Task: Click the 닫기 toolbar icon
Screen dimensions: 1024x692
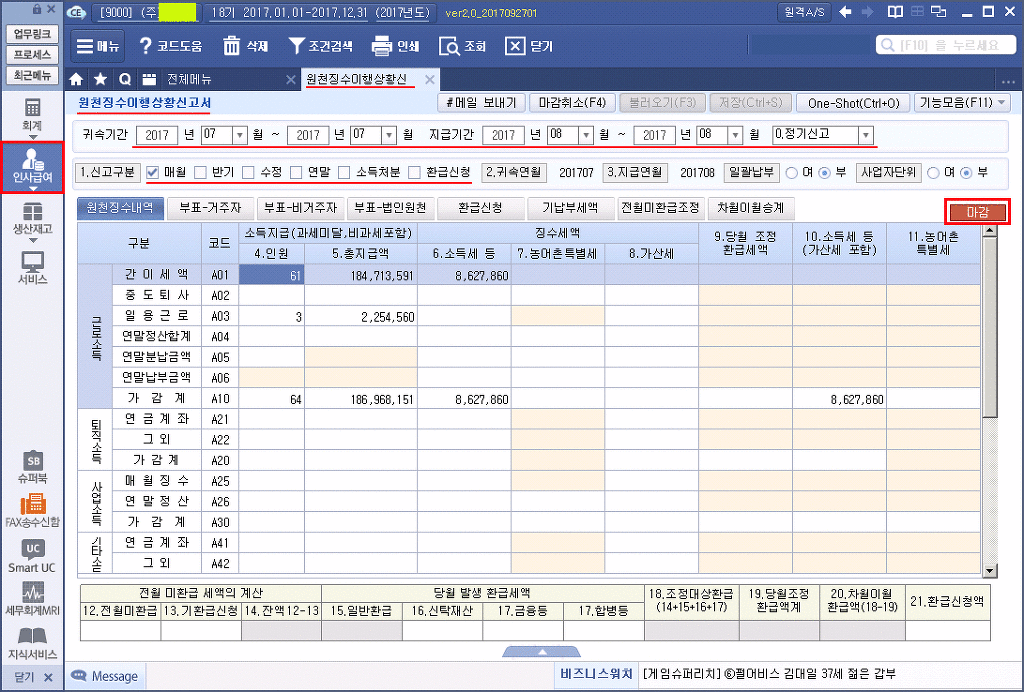Action: (515, 46)
